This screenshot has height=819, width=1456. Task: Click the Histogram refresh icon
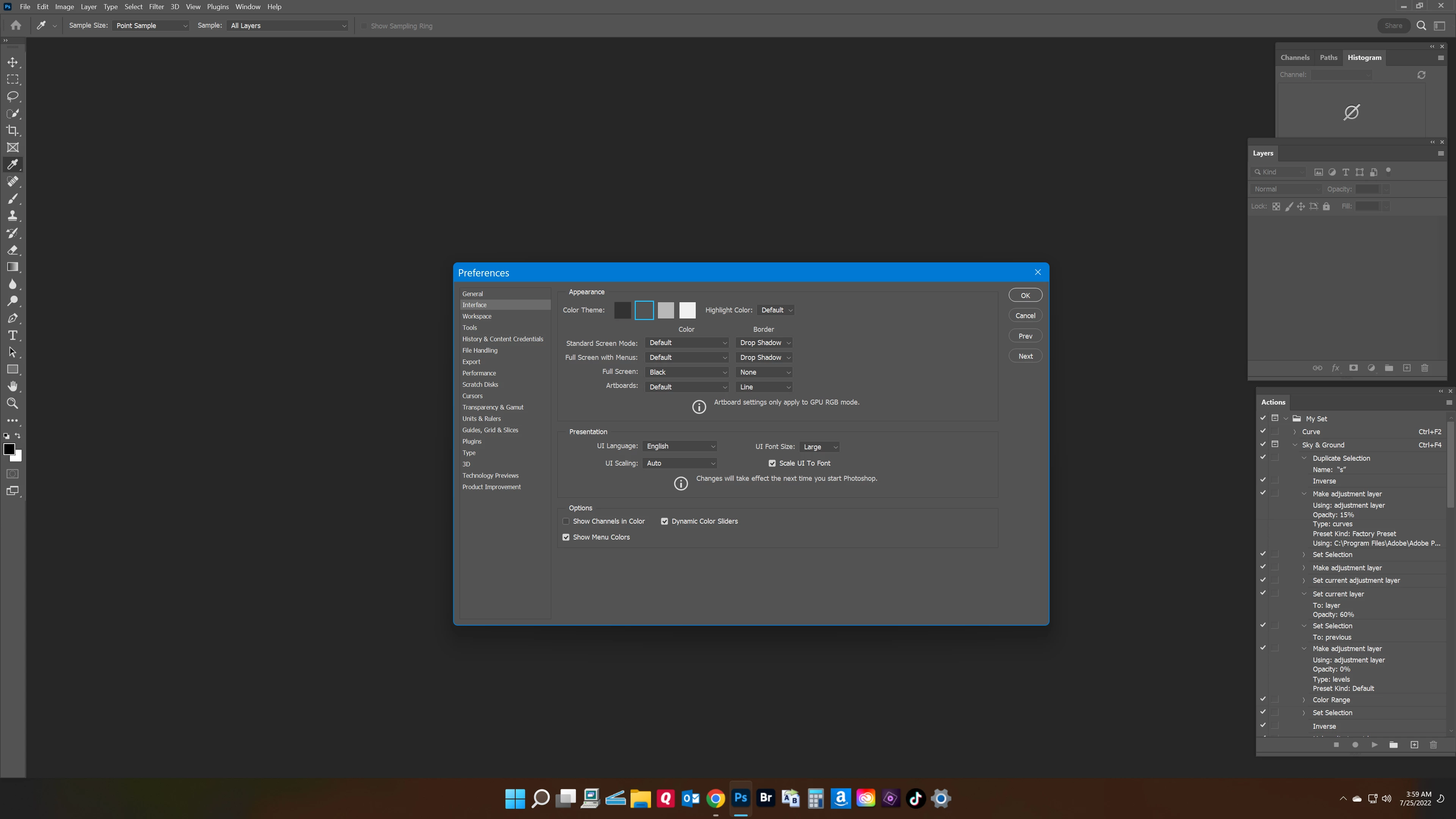[x=1421, y=75]
